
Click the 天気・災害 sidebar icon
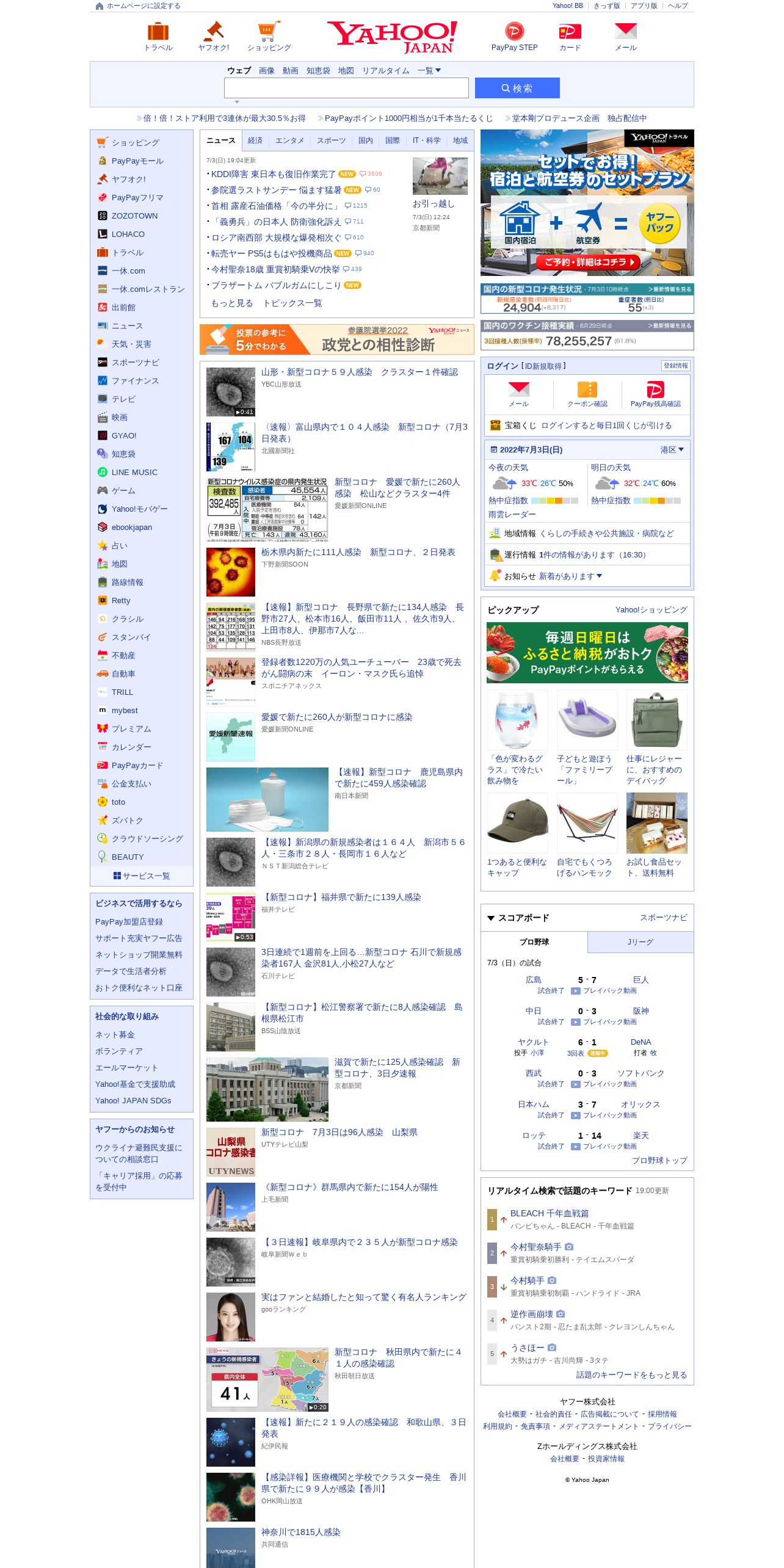[103, 344]
